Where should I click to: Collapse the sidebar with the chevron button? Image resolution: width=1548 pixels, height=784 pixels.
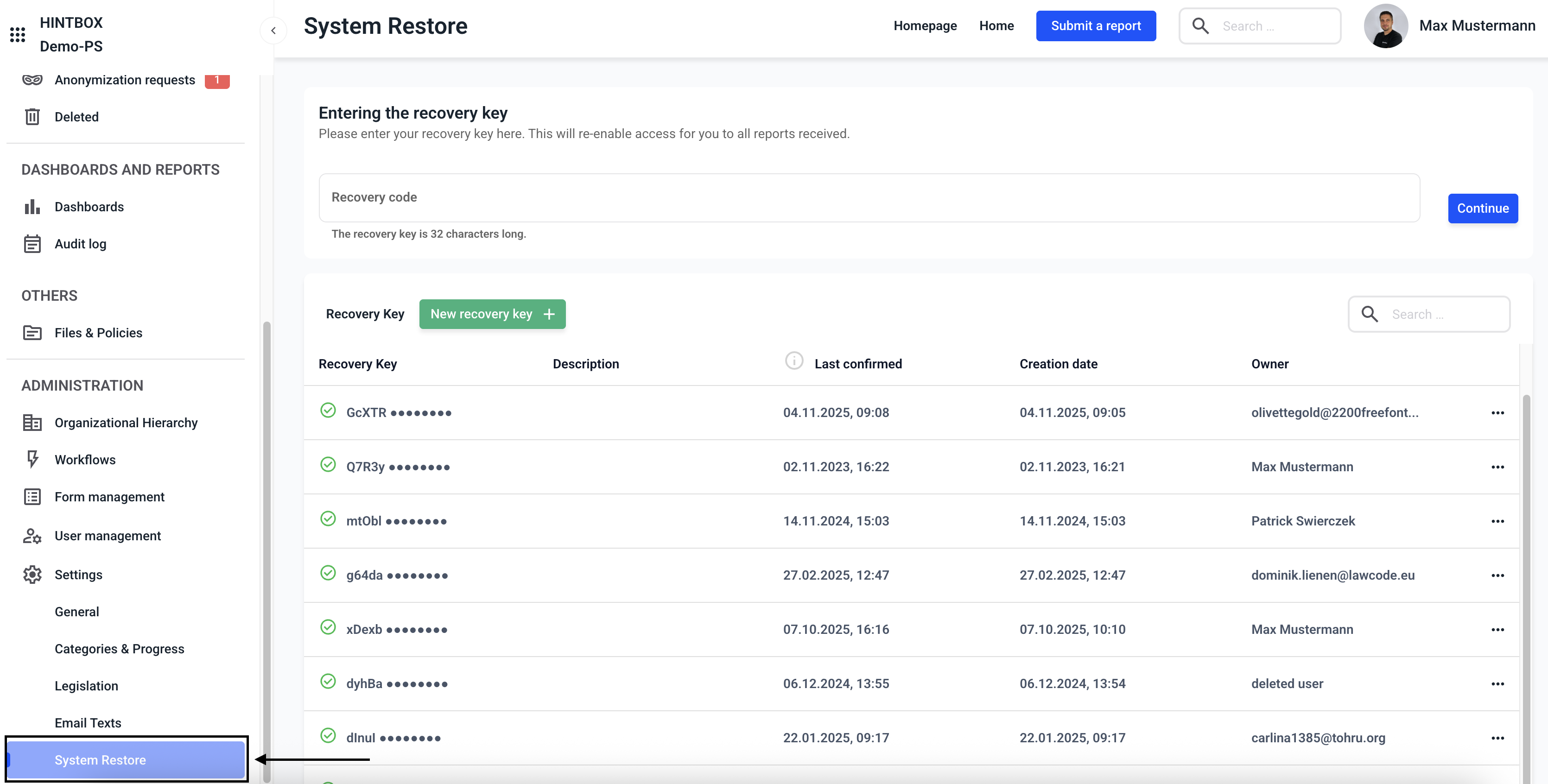[273, 30]
